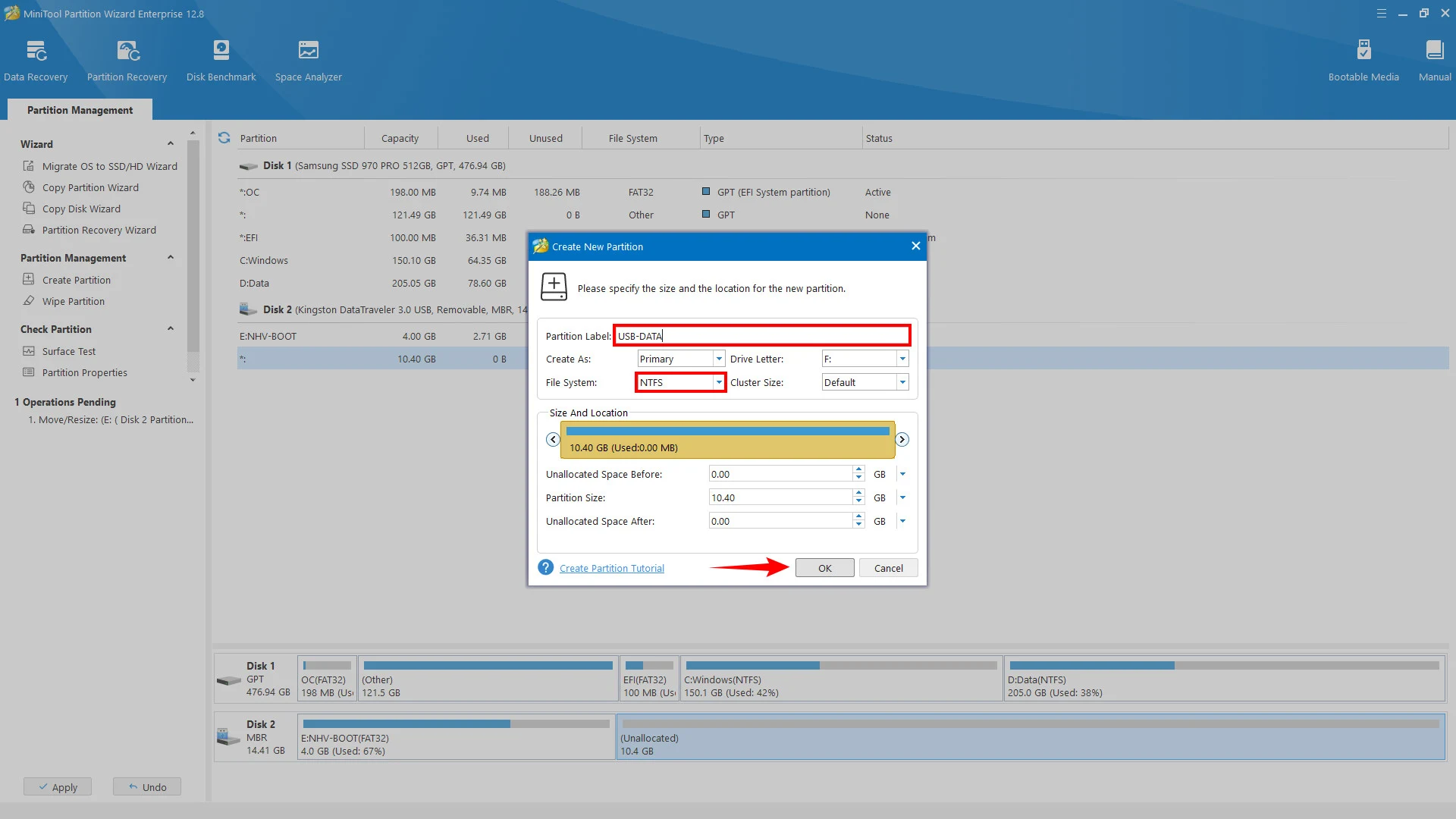Click inside the Partition Label field

(x=761, y=335)
